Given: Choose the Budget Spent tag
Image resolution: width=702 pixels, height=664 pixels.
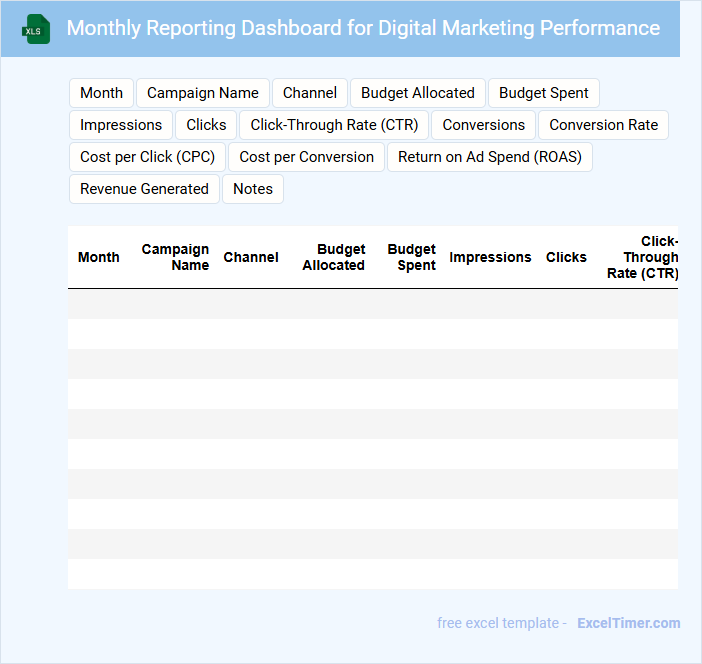Looking at the screenshot, I should point(544,93).
